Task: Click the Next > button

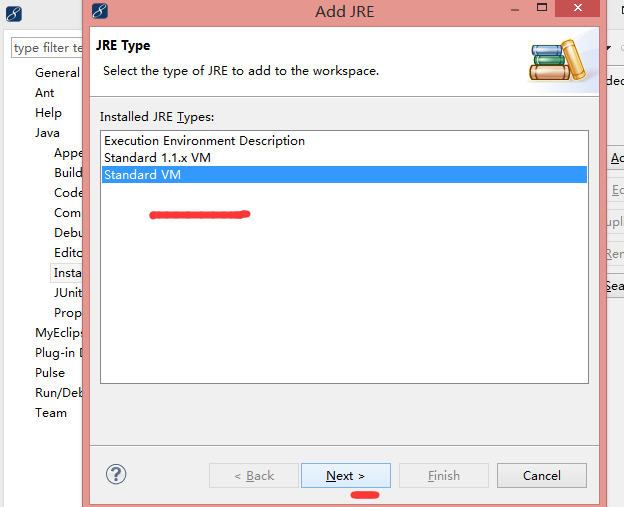Action: pos(345,475)
